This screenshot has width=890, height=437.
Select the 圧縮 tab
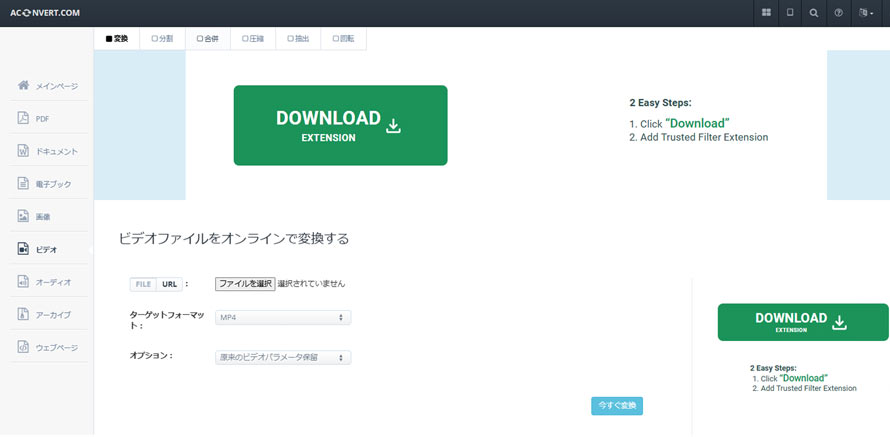tap(252, 39)
